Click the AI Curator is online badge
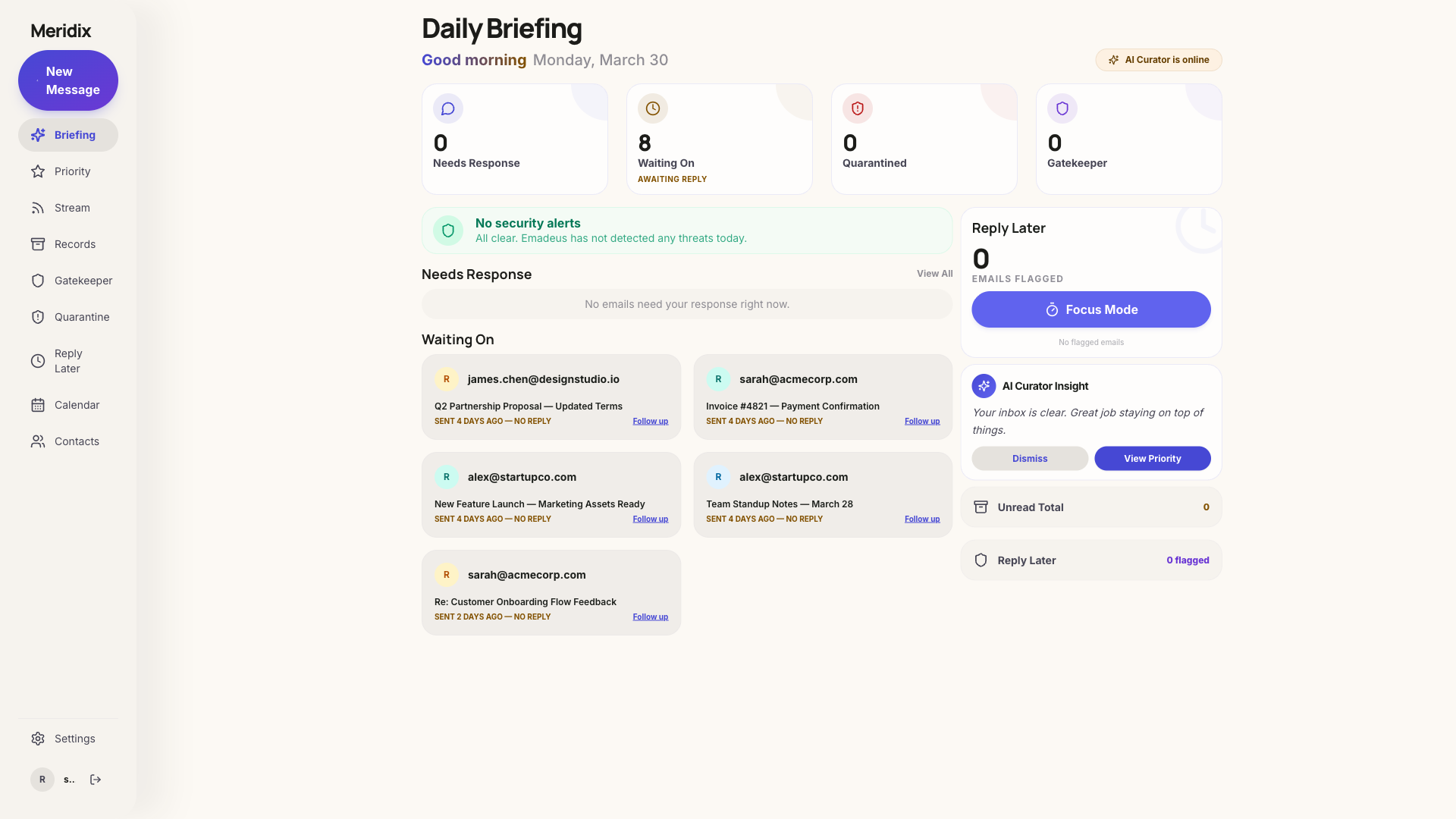The image size is (1456, 819). (1159, 60)
